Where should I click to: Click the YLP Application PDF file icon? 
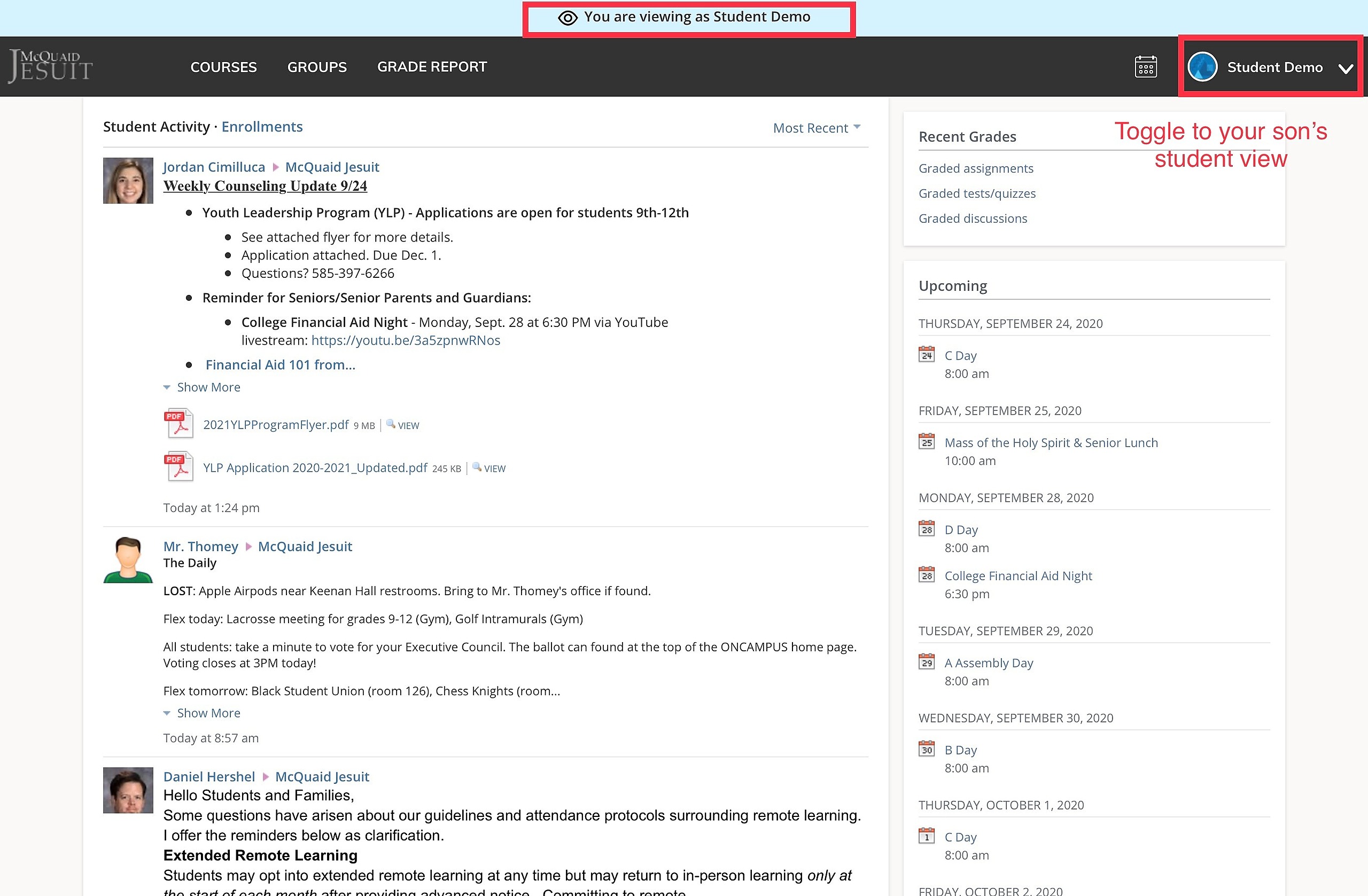[179, 468]
